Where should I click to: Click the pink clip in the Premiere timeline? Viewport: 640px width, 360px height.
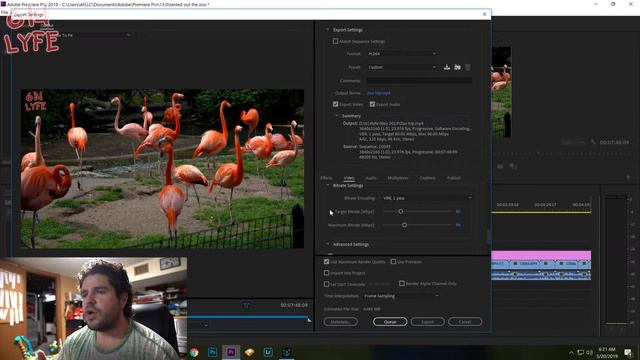pos(541,255)
